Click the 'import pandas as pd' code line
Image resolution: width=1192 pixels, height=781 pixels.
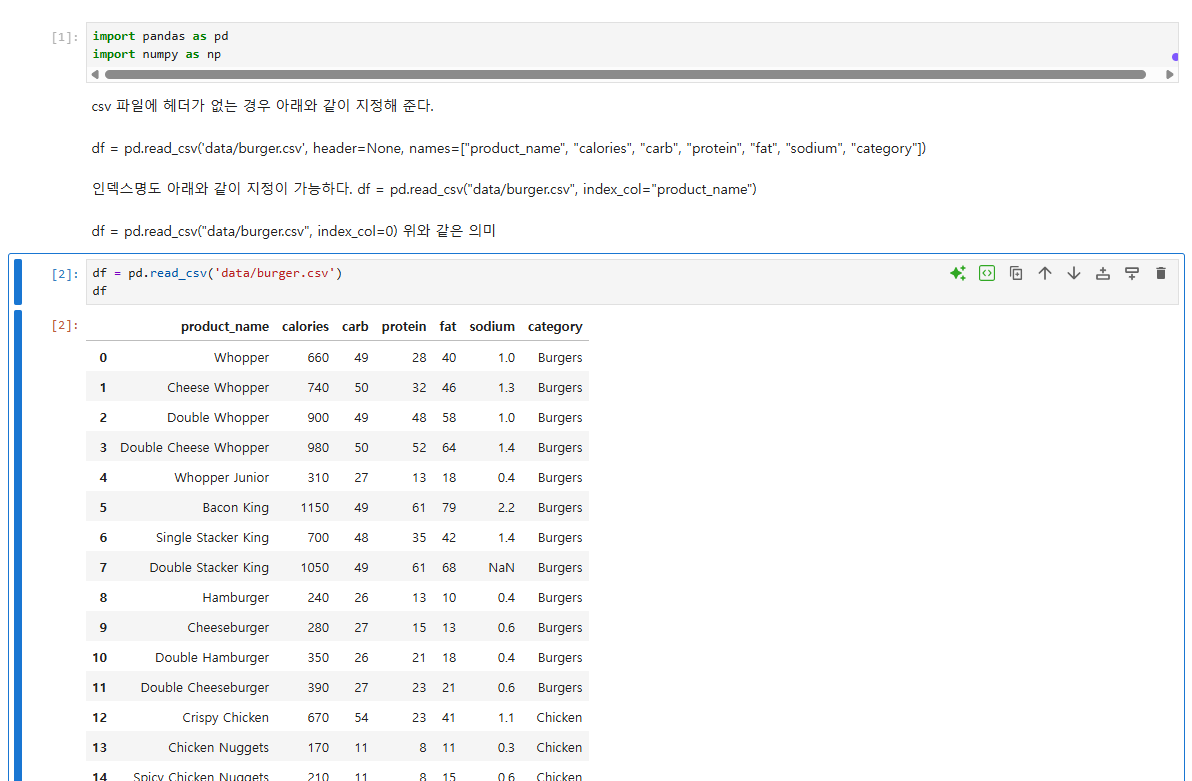(160, 36)
